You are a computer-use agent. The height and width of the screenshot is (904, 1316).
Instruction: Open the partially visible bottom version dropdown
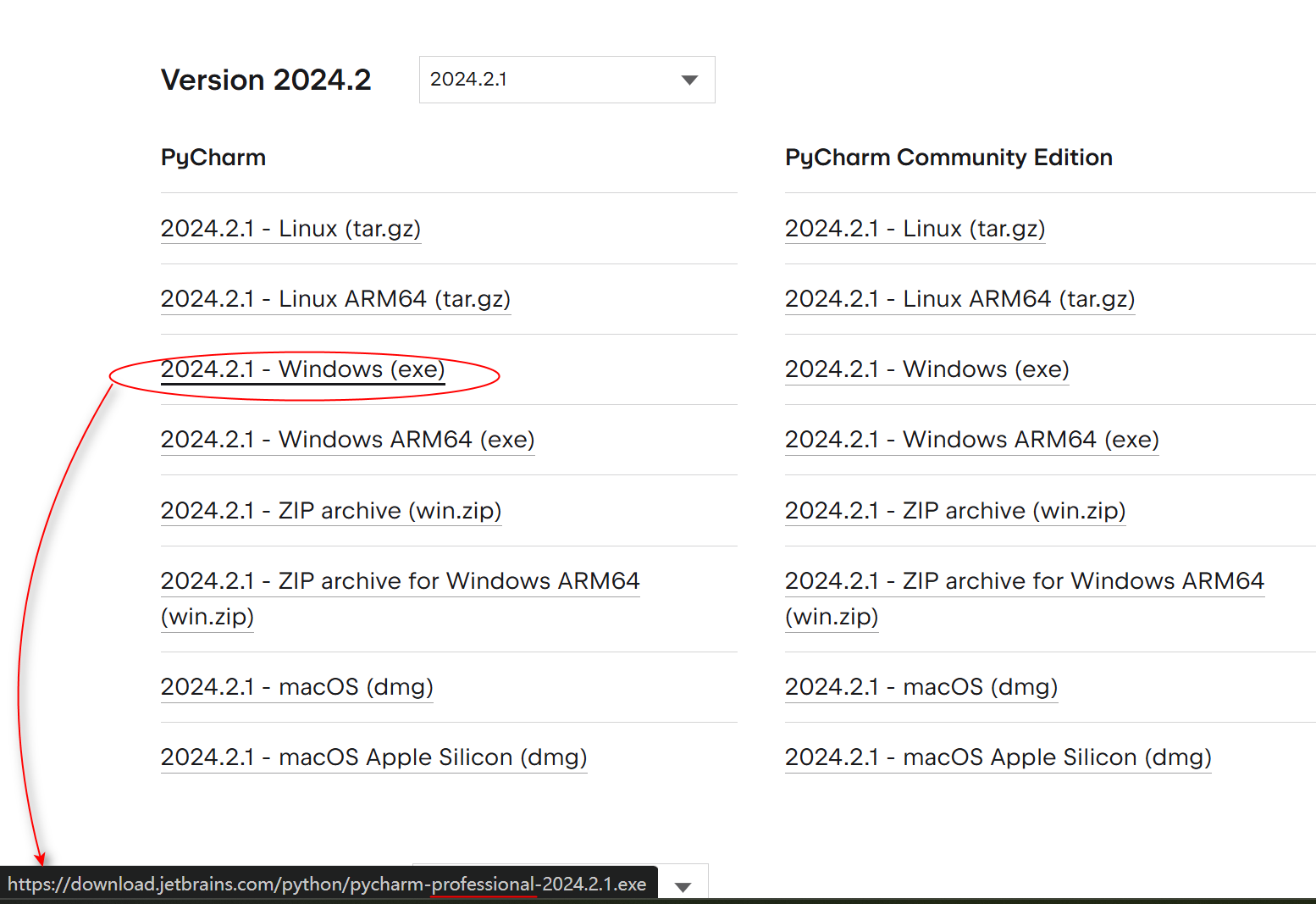tap(683, 886)
